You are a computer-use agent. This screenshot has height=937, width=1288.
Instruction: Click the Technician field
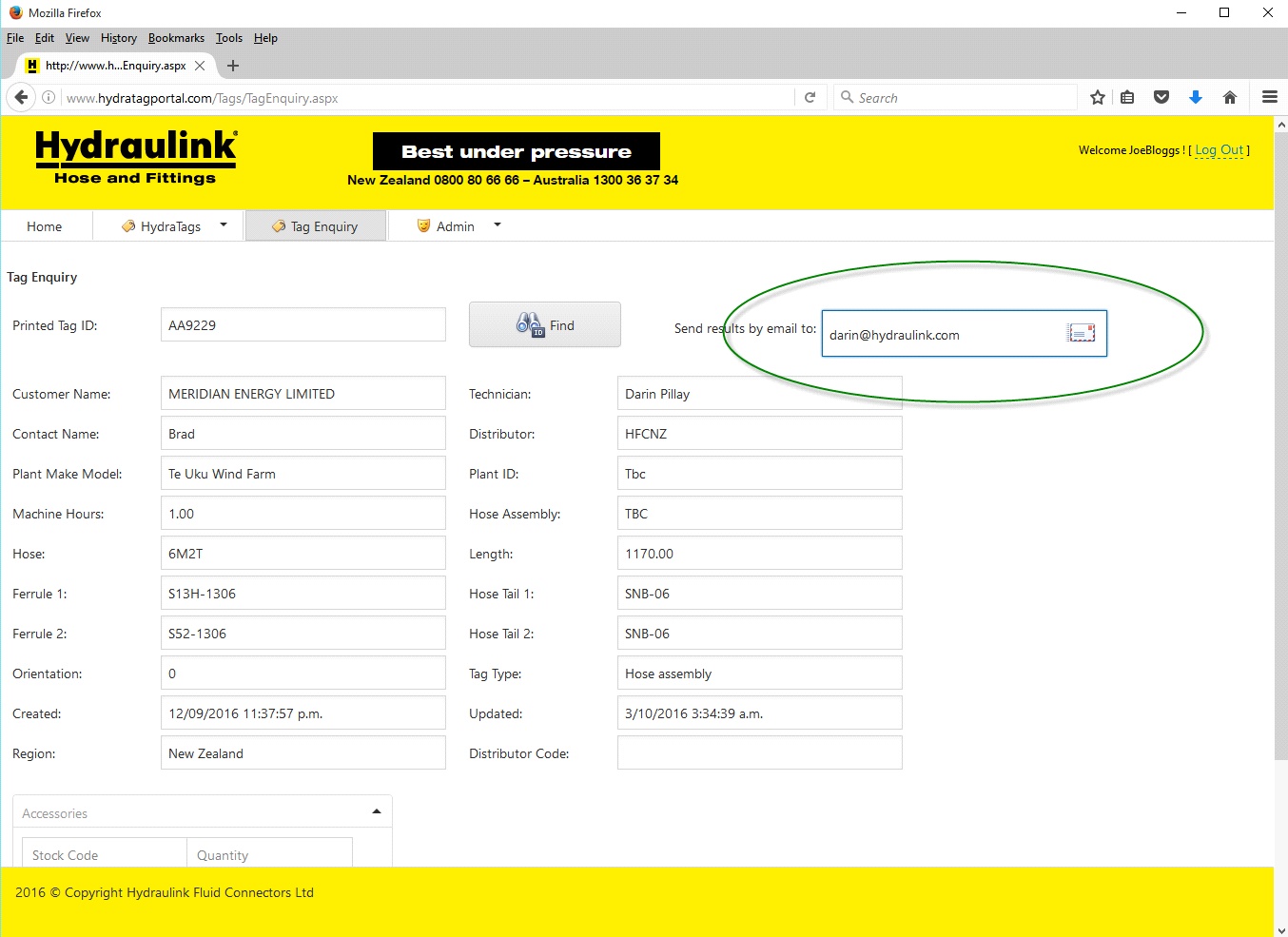click(760, 393)
